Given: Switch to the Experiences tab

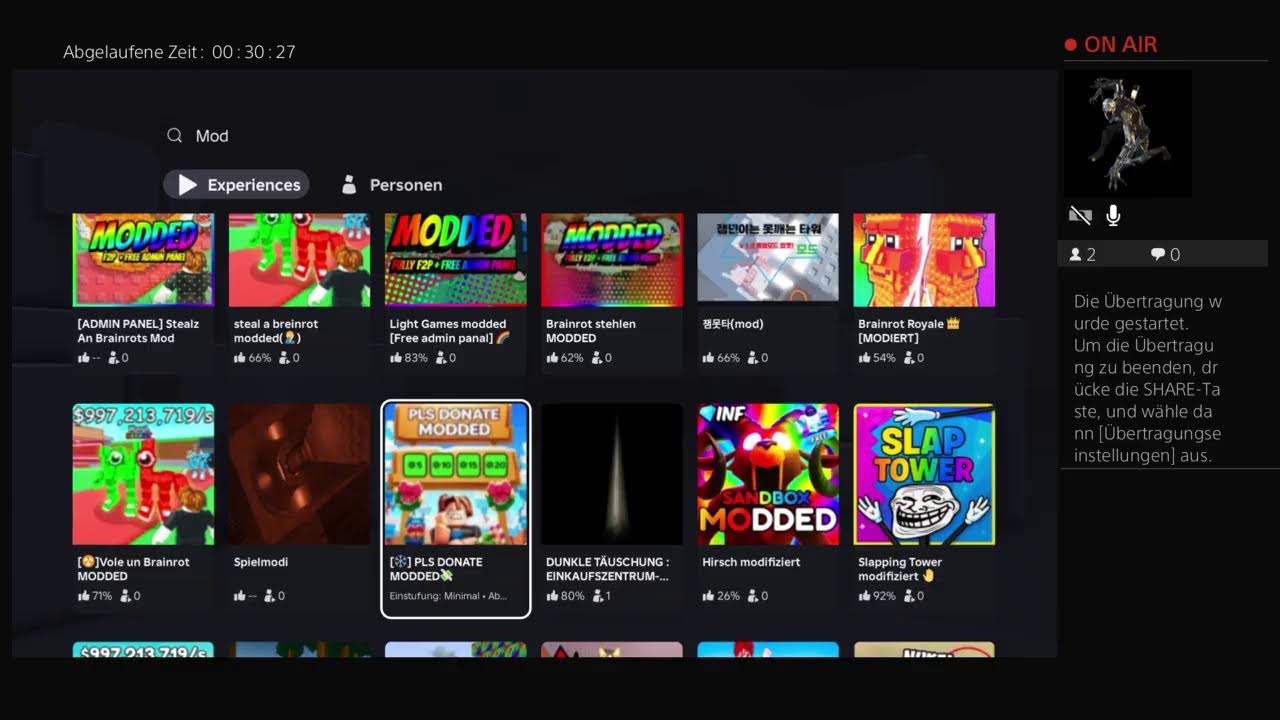Looking at the screenshot, I should click(x=236, y=185).
